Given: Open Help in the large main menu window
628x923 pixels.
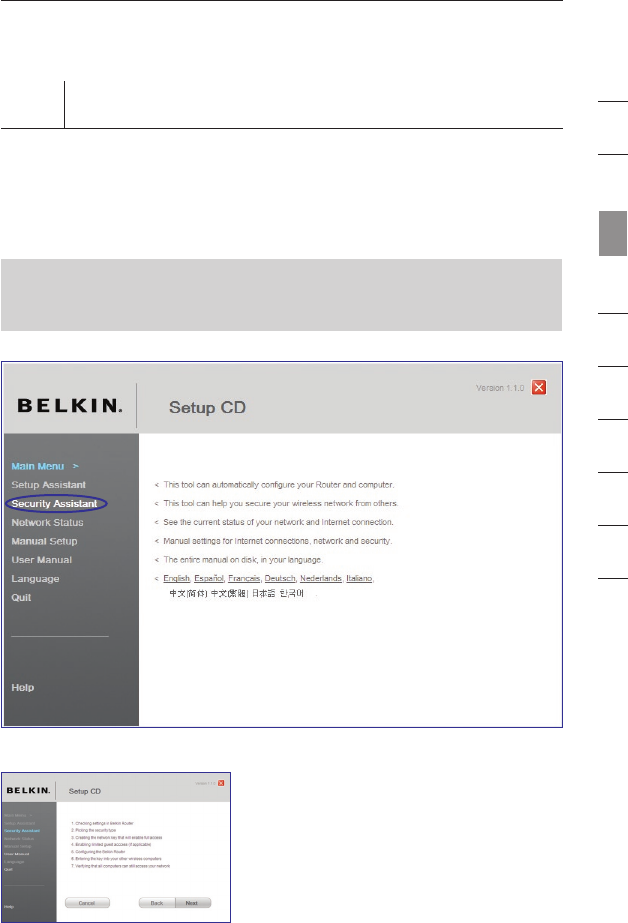Looking at the screenshot, I should [x=22, y=688].
